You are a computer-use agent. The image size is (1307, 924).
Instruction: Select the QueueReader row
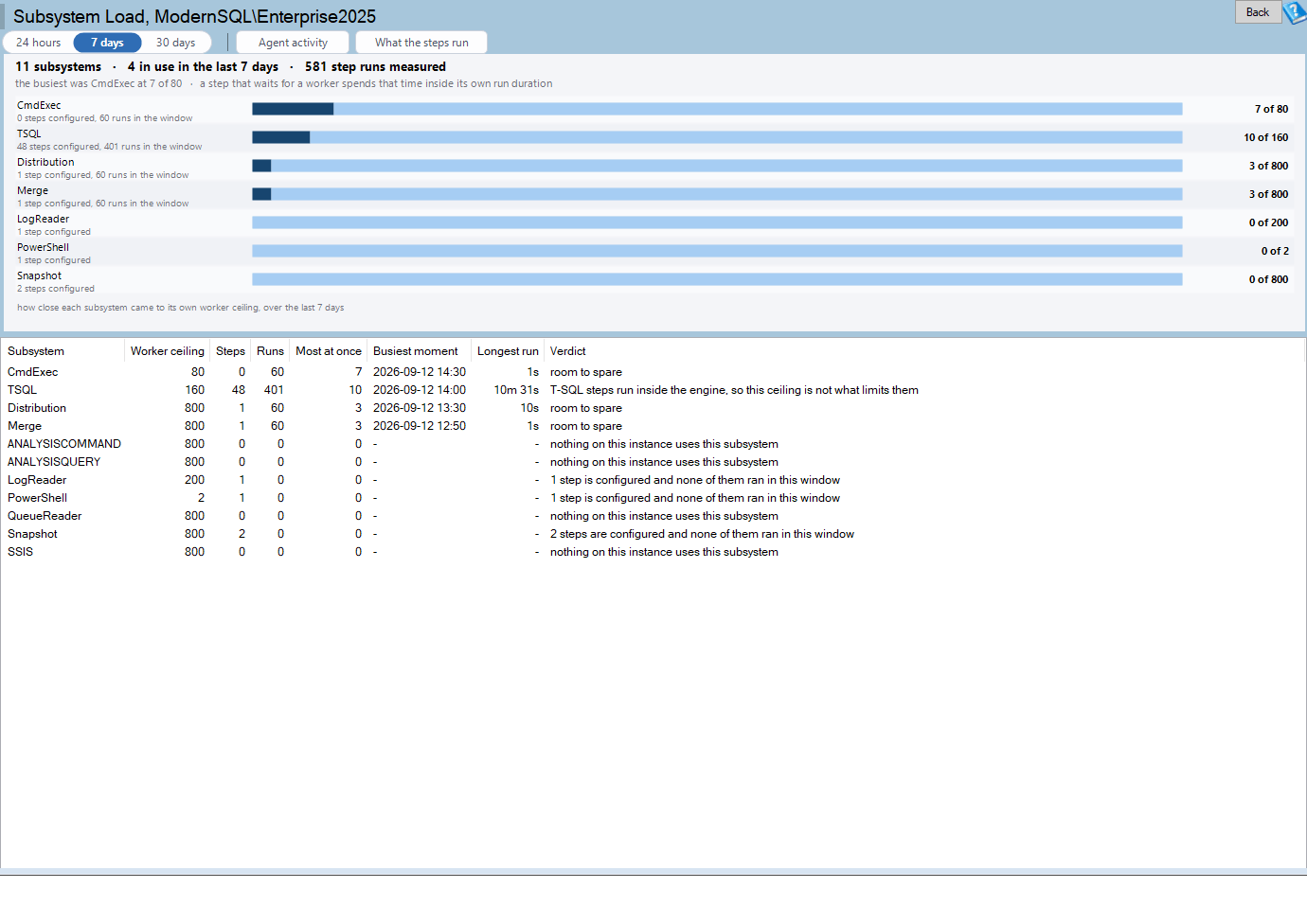[x=653, y=516]
